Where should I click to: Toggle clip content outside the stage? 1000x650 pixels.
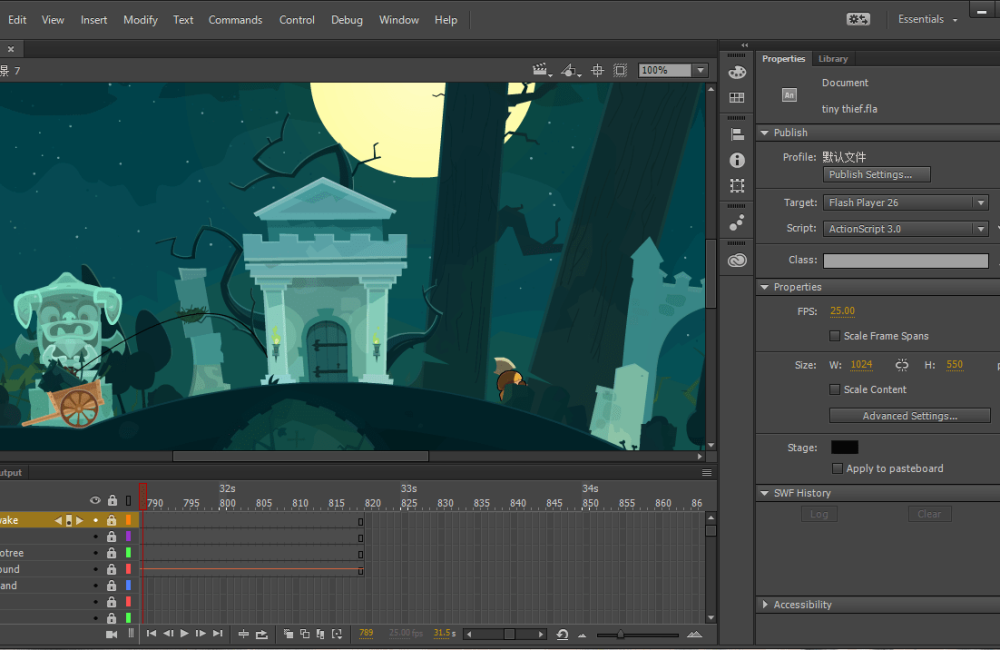coord(620,70)
